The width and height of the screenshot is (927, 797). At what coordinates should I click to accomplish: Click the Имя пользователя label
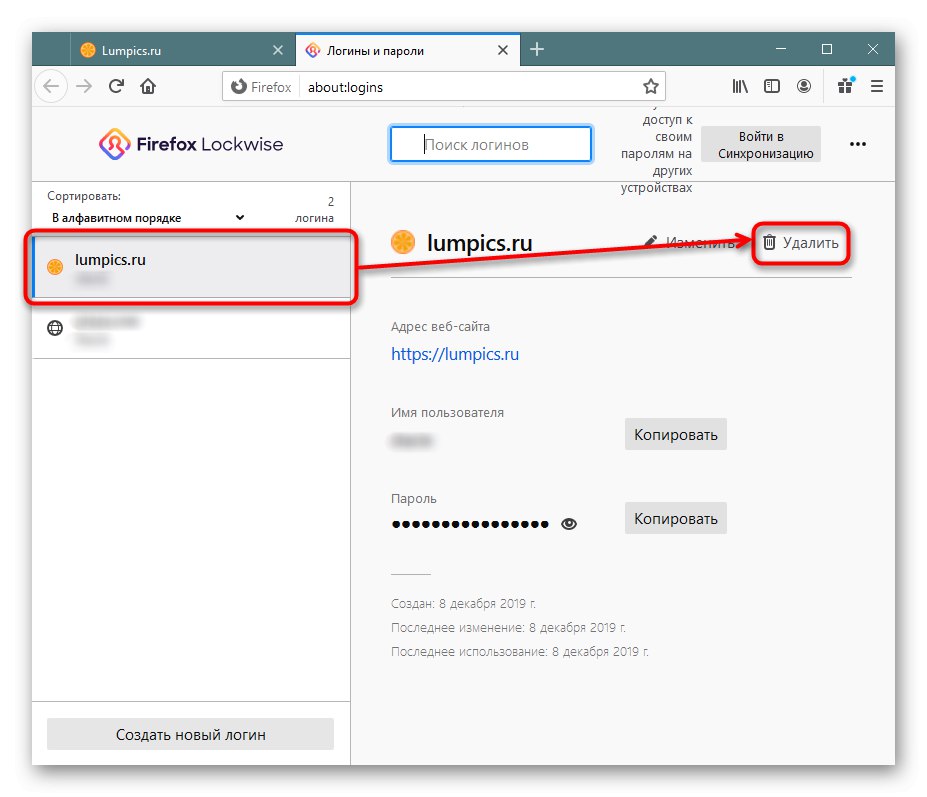(447, 413)
